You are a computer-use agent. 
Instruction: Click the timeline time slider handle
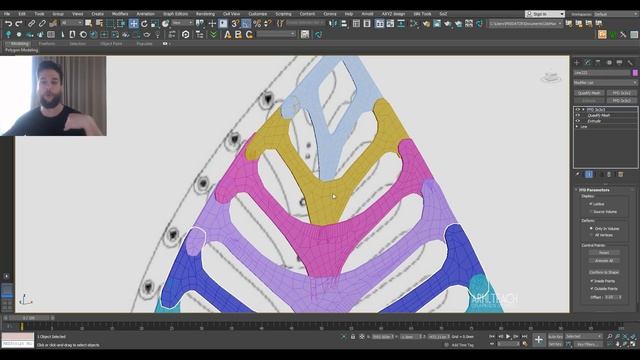point(29,318)
